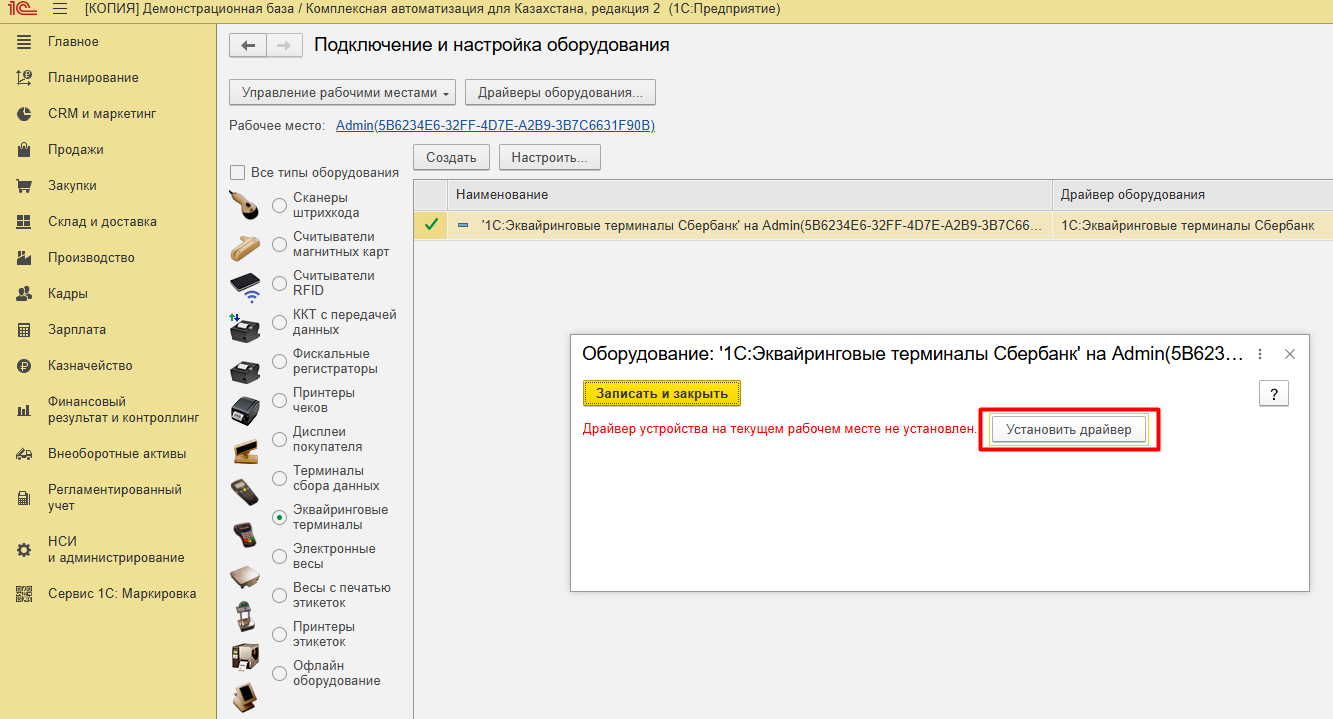The height and width of the screenshot is (719, 1333).
Task: Open the dialog's three-dot options menu
Action: [1260, 354]
